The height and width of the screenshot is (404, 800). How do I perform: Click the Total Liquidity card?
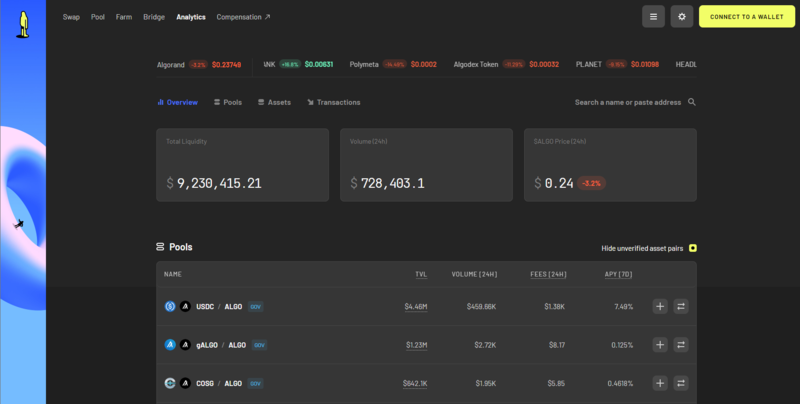click(242, 165)
